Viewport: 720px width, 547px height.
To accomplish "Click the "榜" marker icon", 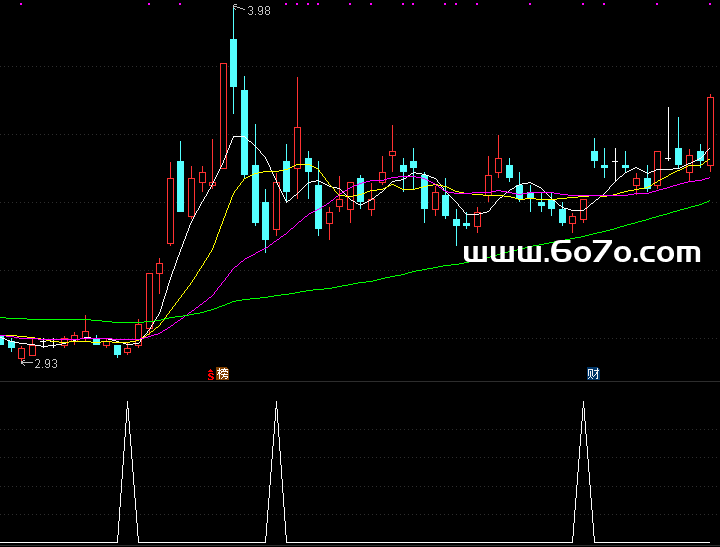I will tap(223, 374).
